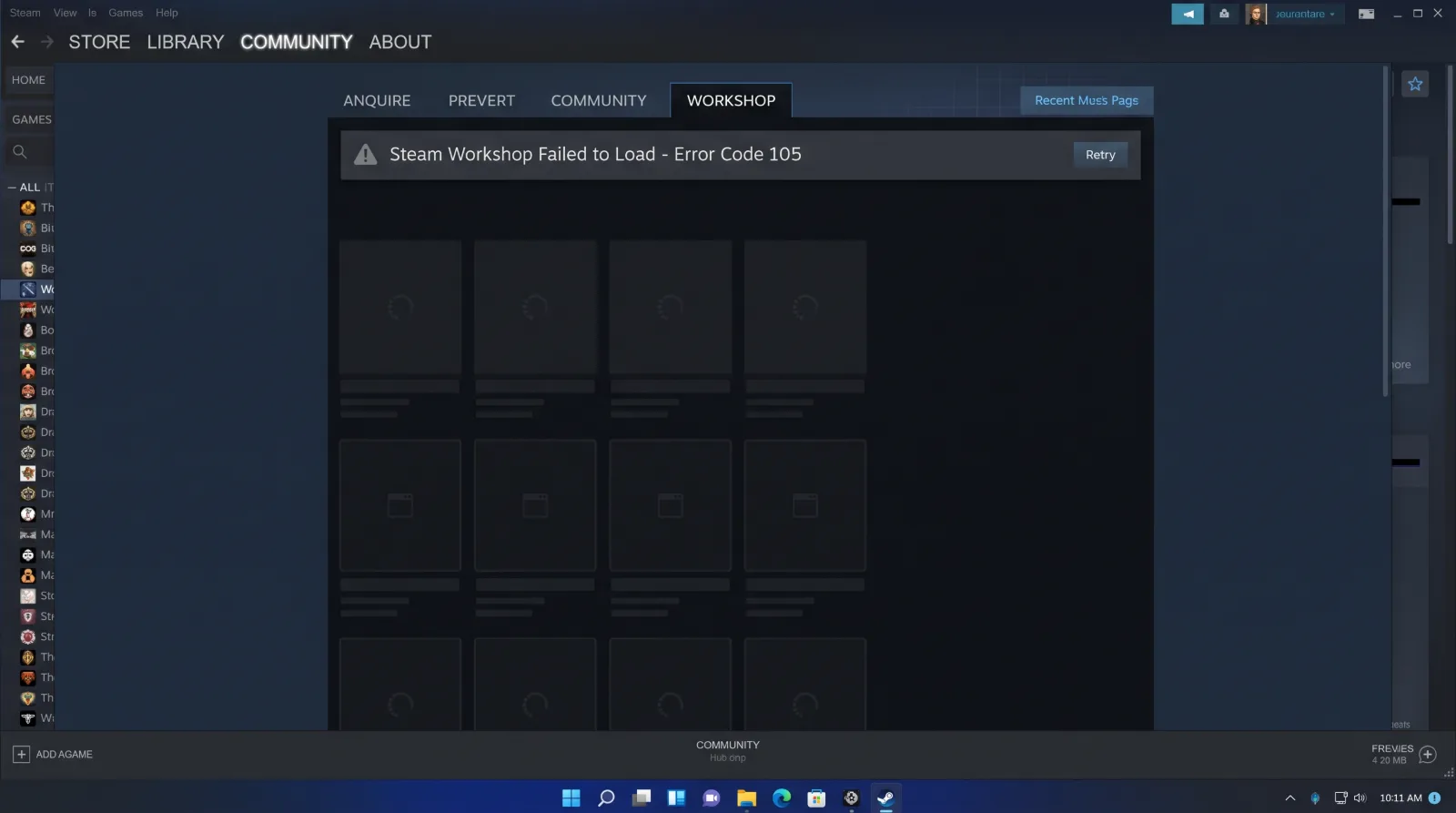Open the ABOUT section
1456x813 pixels.
400,42
